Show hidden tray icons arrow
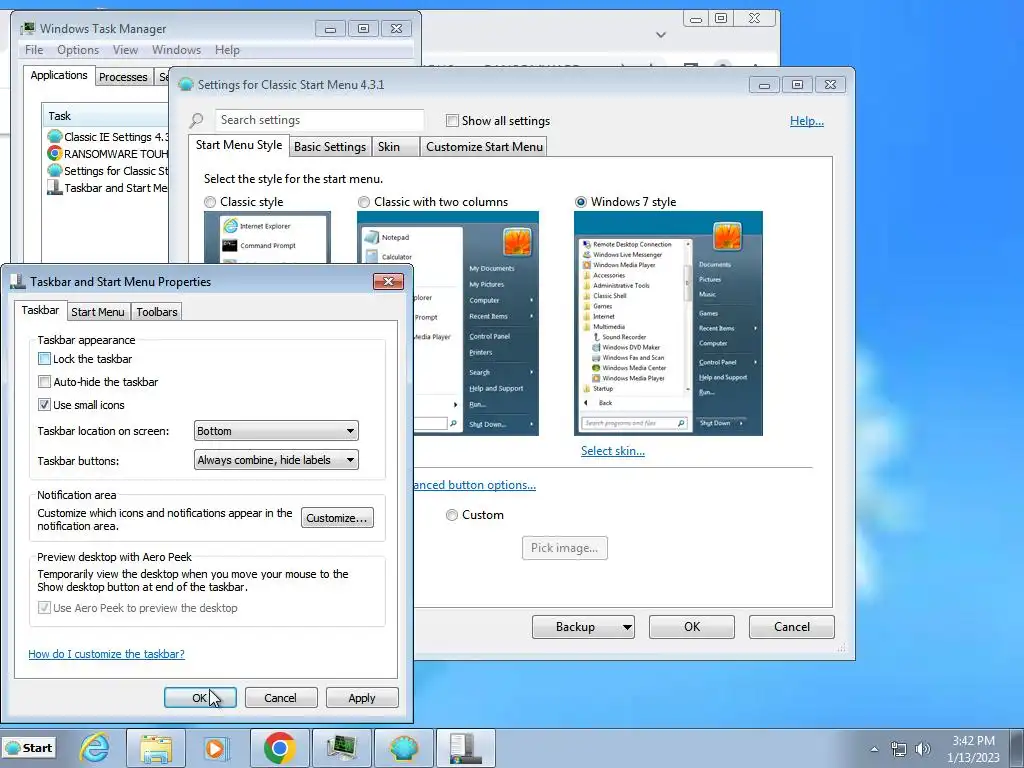Viewport: 1024px width, 768px height. (x=874, y=749)
